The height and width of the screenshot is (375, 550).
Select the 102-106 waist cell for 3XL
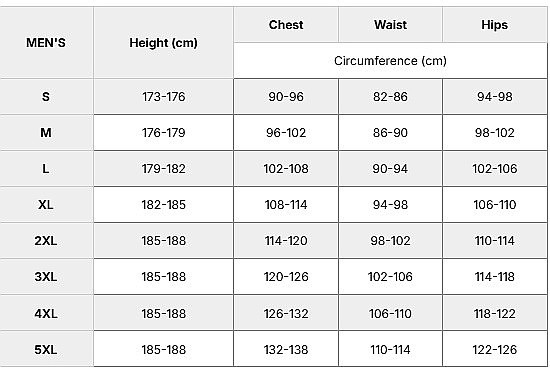pos(390,277)
